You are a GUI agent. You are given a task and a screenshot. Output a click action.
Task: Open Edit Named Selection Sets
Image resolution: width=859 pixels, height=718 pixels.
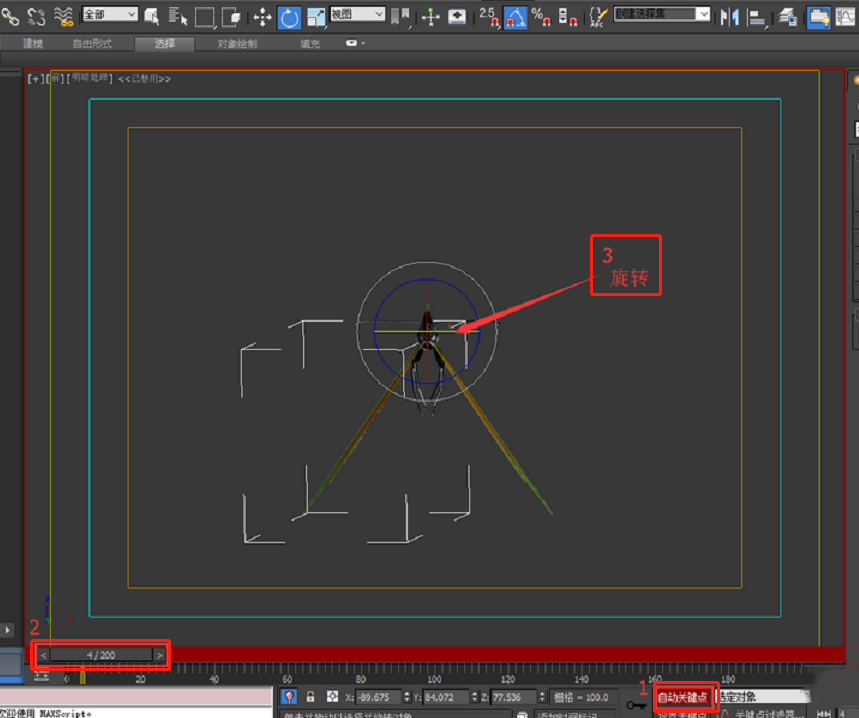(x=598, y=17)
